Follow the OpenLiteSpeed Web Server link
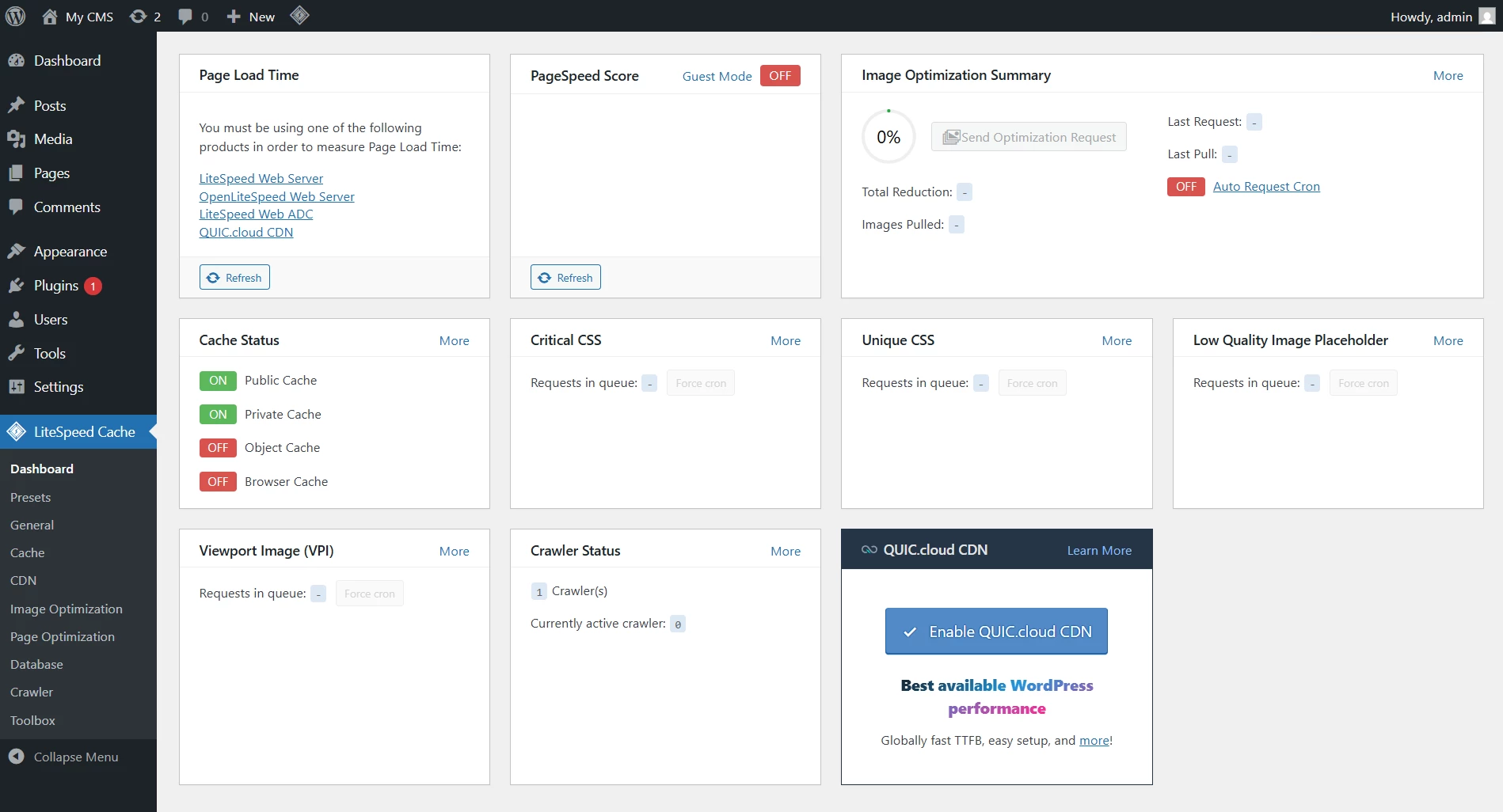Viewport: 1503px width, 812px height. coord(276,197)
